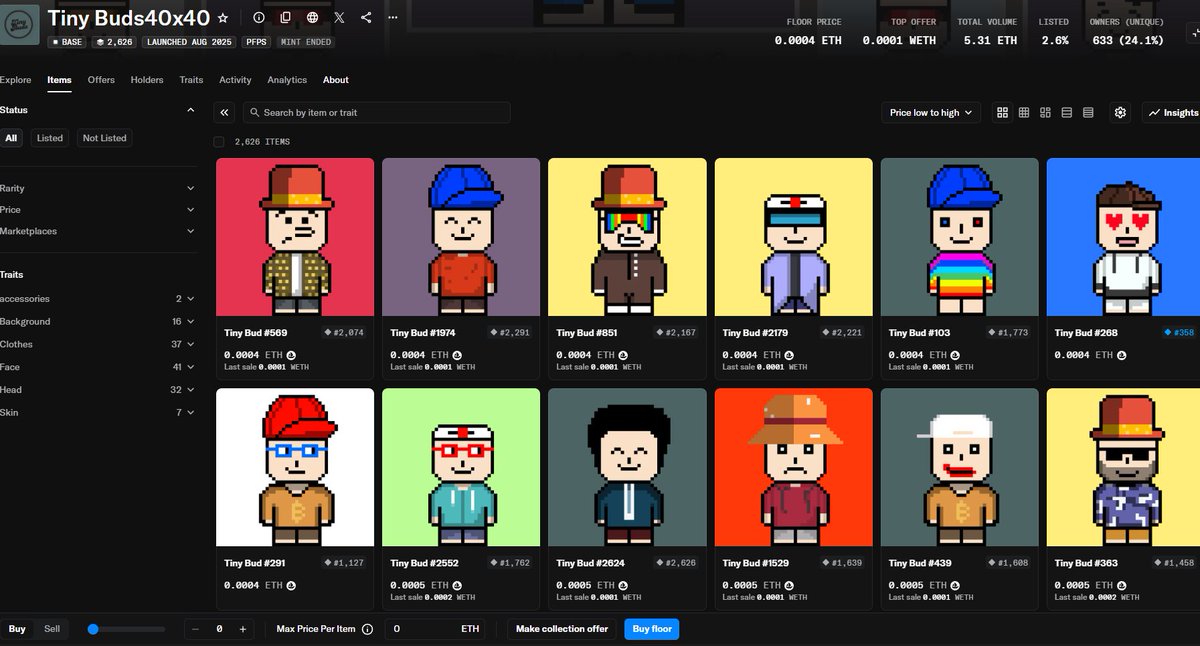Screen dimensions: 1200x646
Task: Select the All status filter
Action: [12, 138]
